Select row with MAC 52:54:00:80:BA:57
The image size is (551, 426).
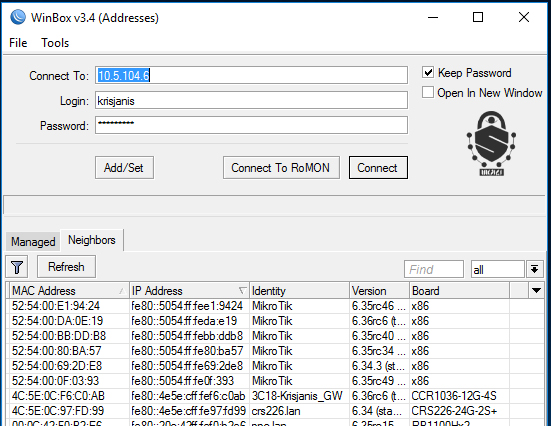[x=275, y=351]
